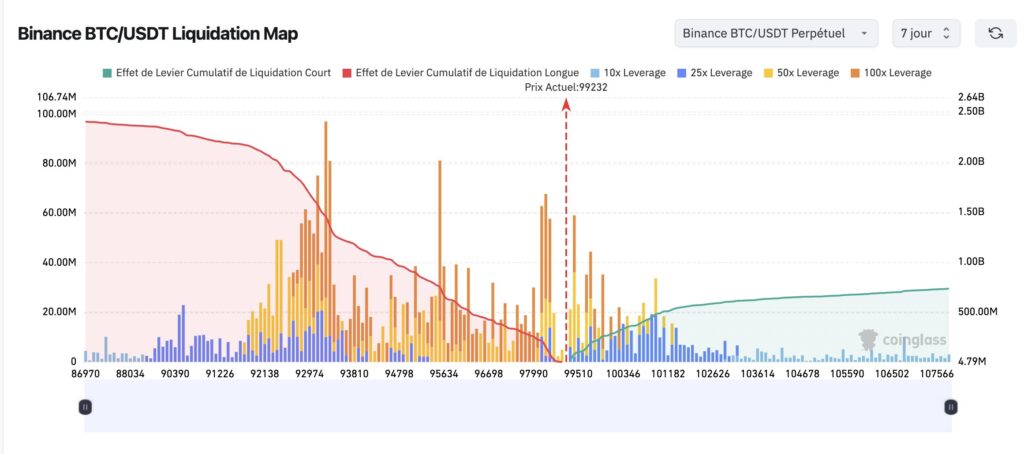Toggle the 10x Leverage legend series

tap(626, 73)
